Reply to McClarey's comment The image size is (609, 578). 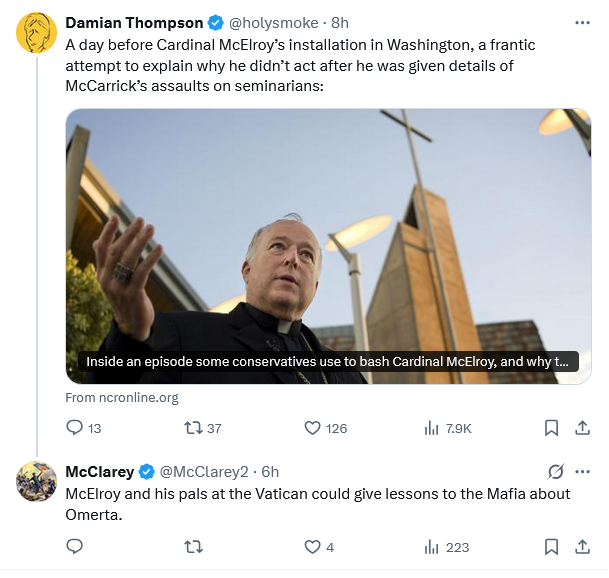pos(75,547)
